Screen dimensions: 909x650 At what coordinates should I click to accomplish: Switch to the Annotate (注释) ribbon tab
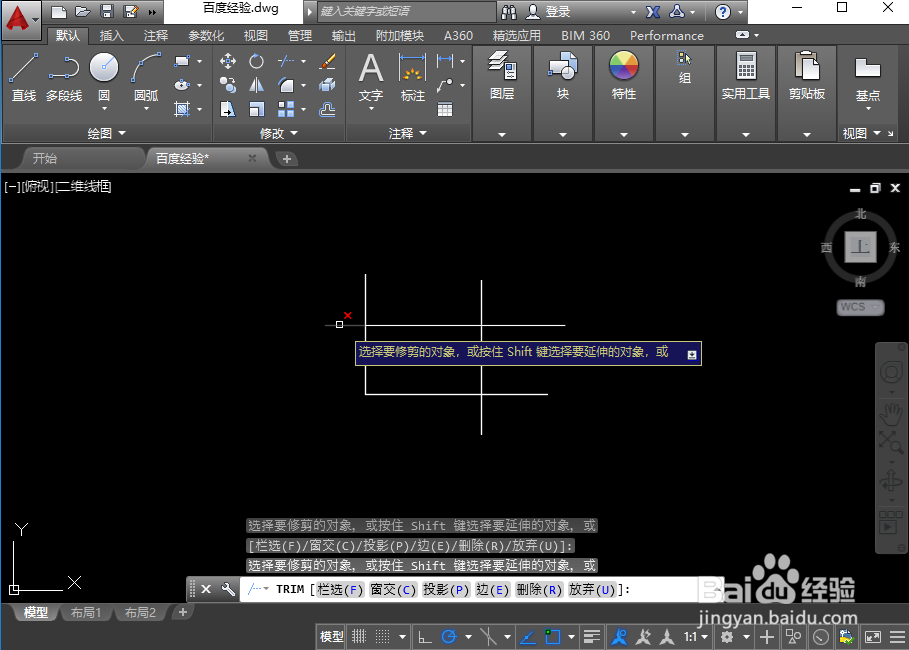[156, 35]
